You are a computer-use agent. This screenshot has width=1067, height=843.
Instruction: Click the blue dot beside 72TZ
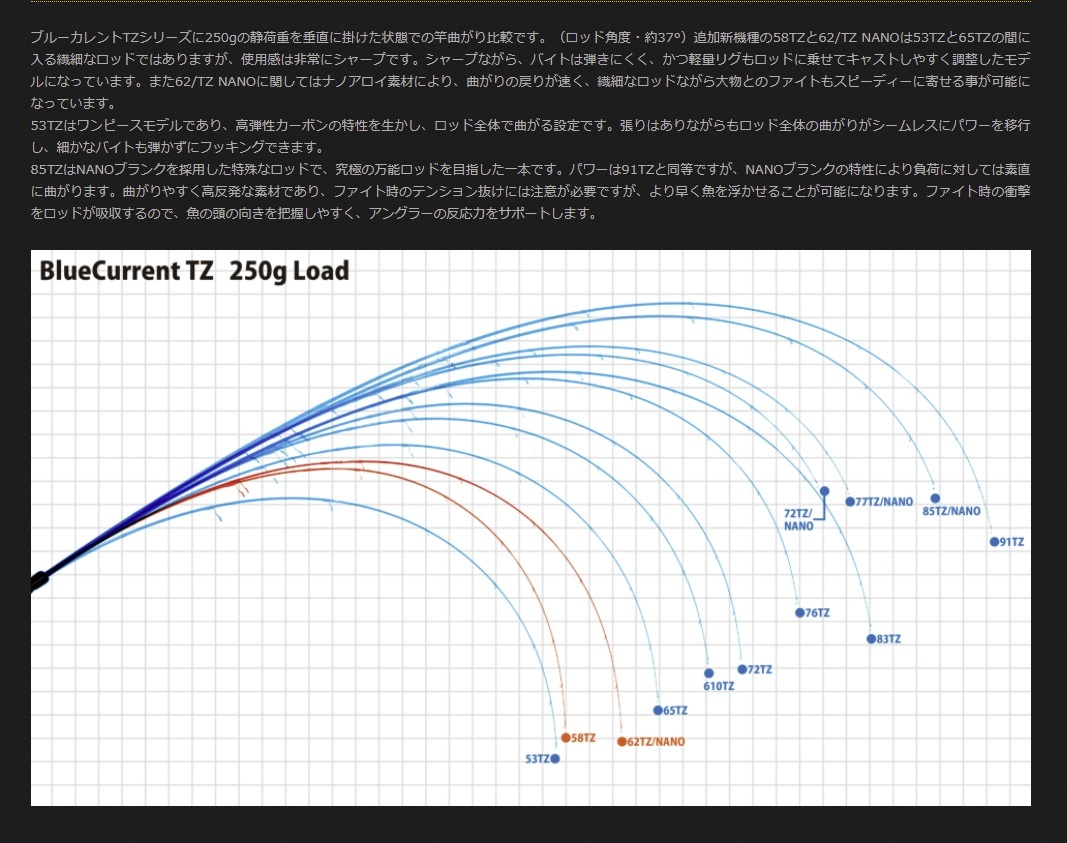coord(742,670)
